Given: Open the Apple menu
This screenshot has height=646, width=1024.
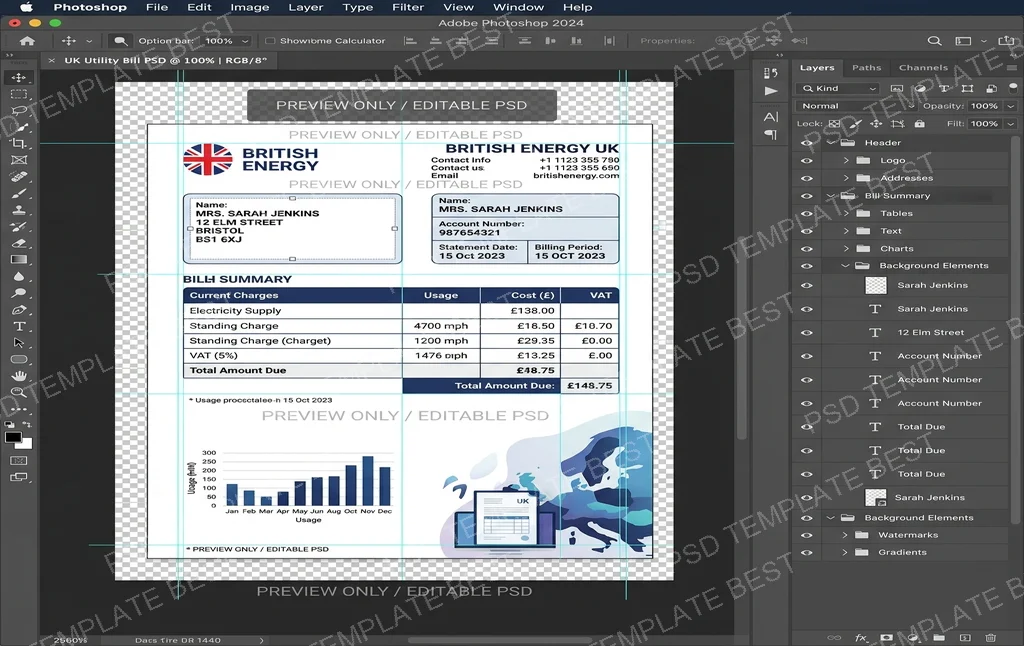Looking at the screenshot, I should click(x=26, y=7).
